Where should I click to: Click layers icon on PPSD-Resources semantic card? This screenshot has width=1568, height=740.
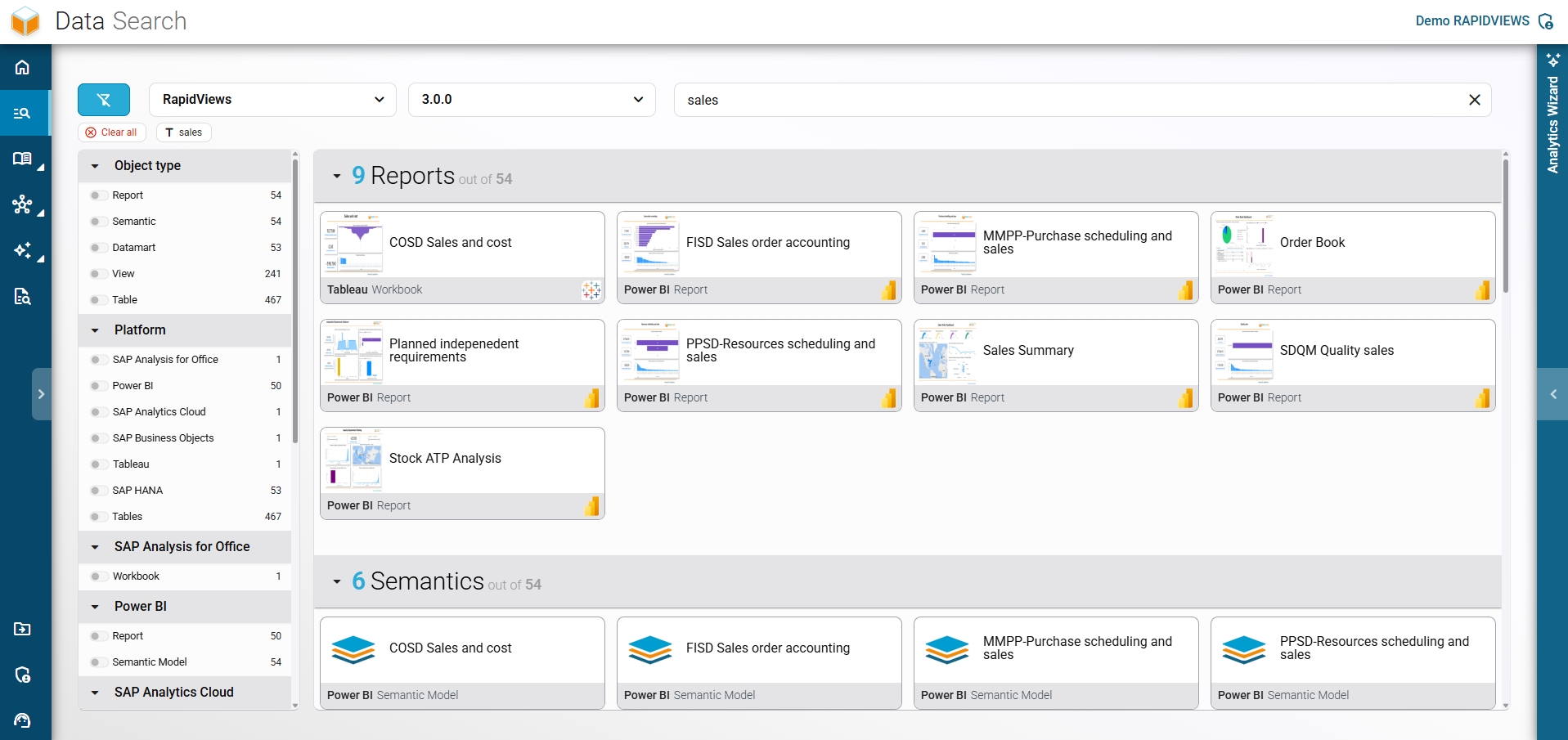tap(1244, 649)
